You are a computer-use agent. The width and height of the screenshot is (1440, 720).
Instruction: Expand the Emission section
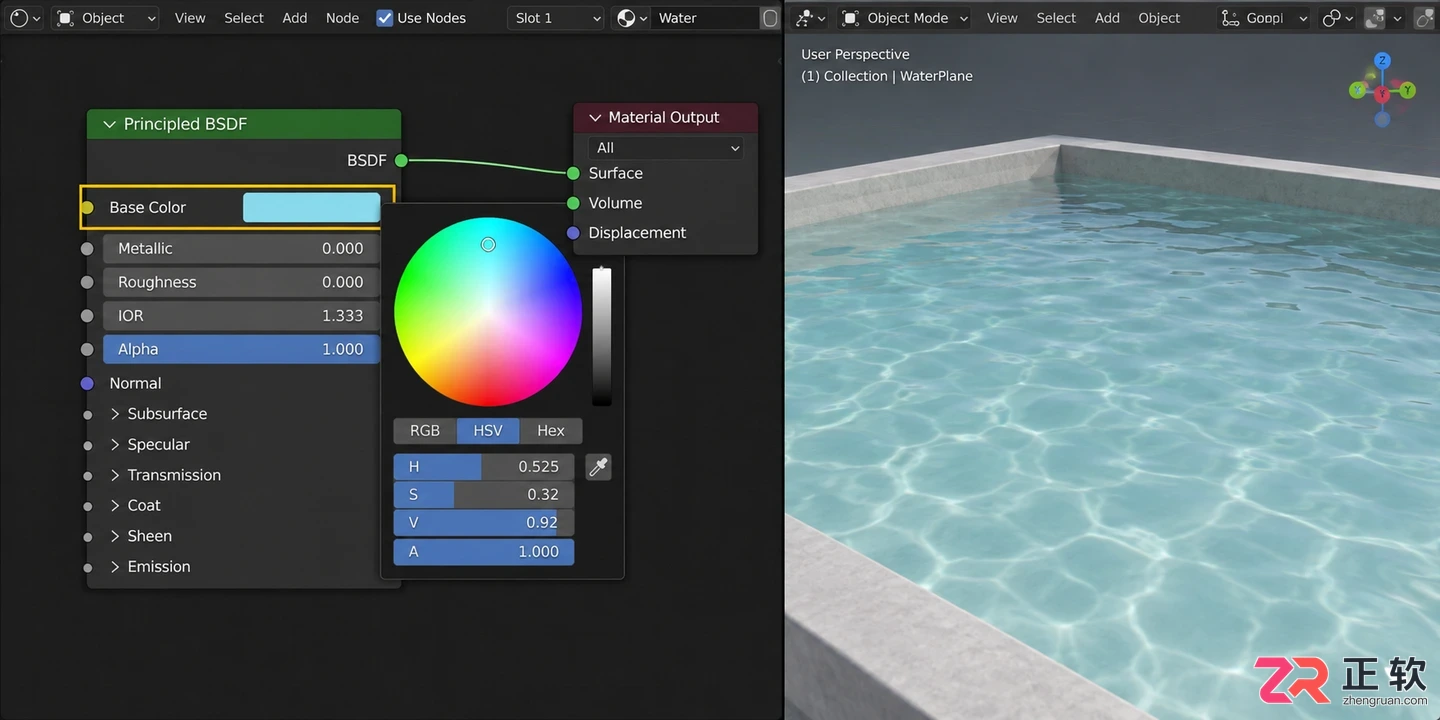(x=115, y=567)
